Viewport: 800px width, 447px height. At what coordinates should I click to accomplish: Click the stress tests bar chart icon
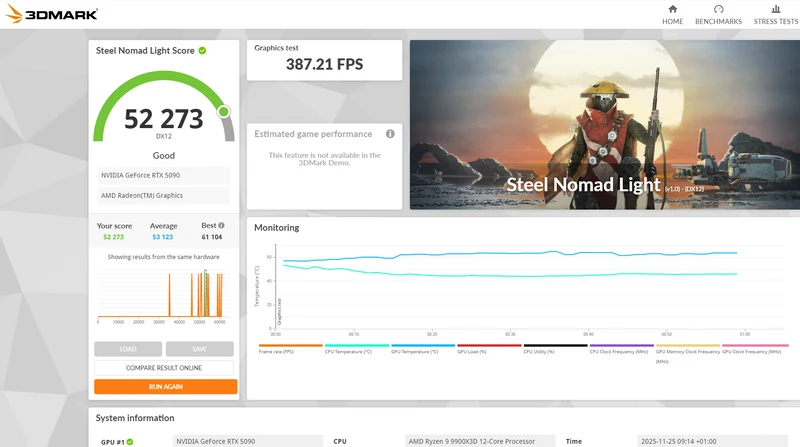pos(776,9)
